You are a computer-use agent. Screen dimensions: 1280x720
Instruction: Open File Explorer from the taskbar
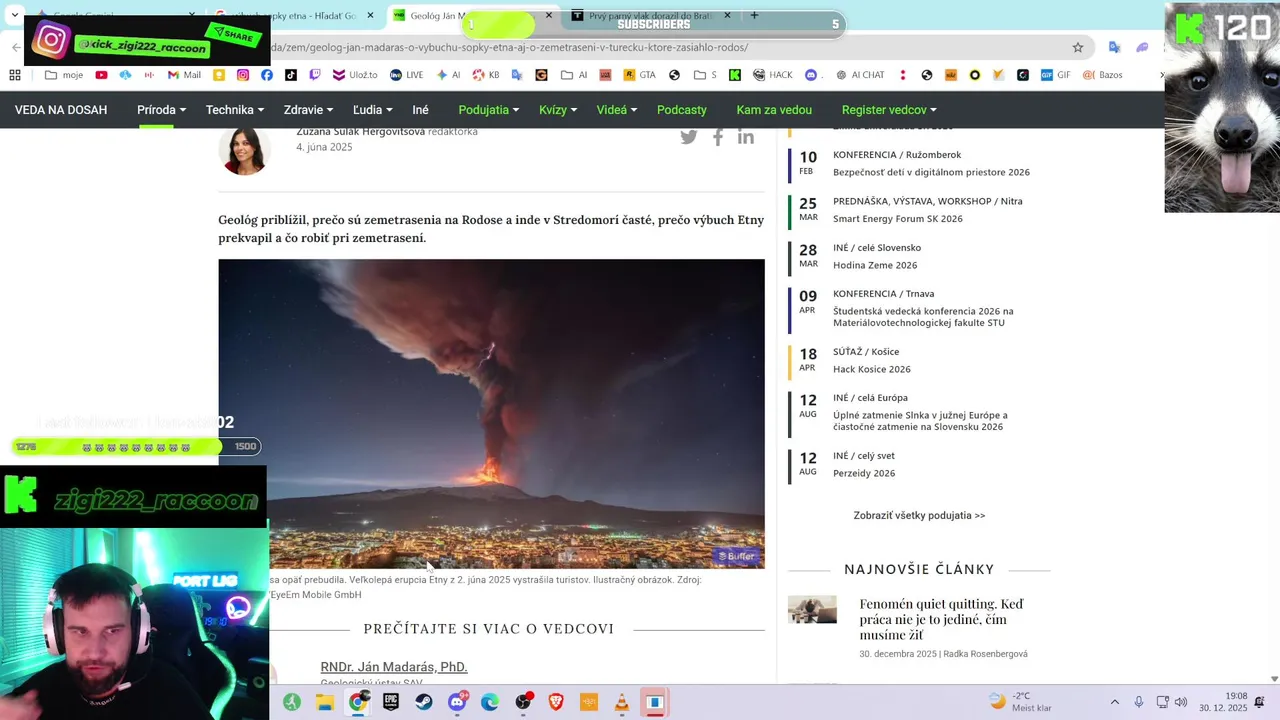coord(325,702)
